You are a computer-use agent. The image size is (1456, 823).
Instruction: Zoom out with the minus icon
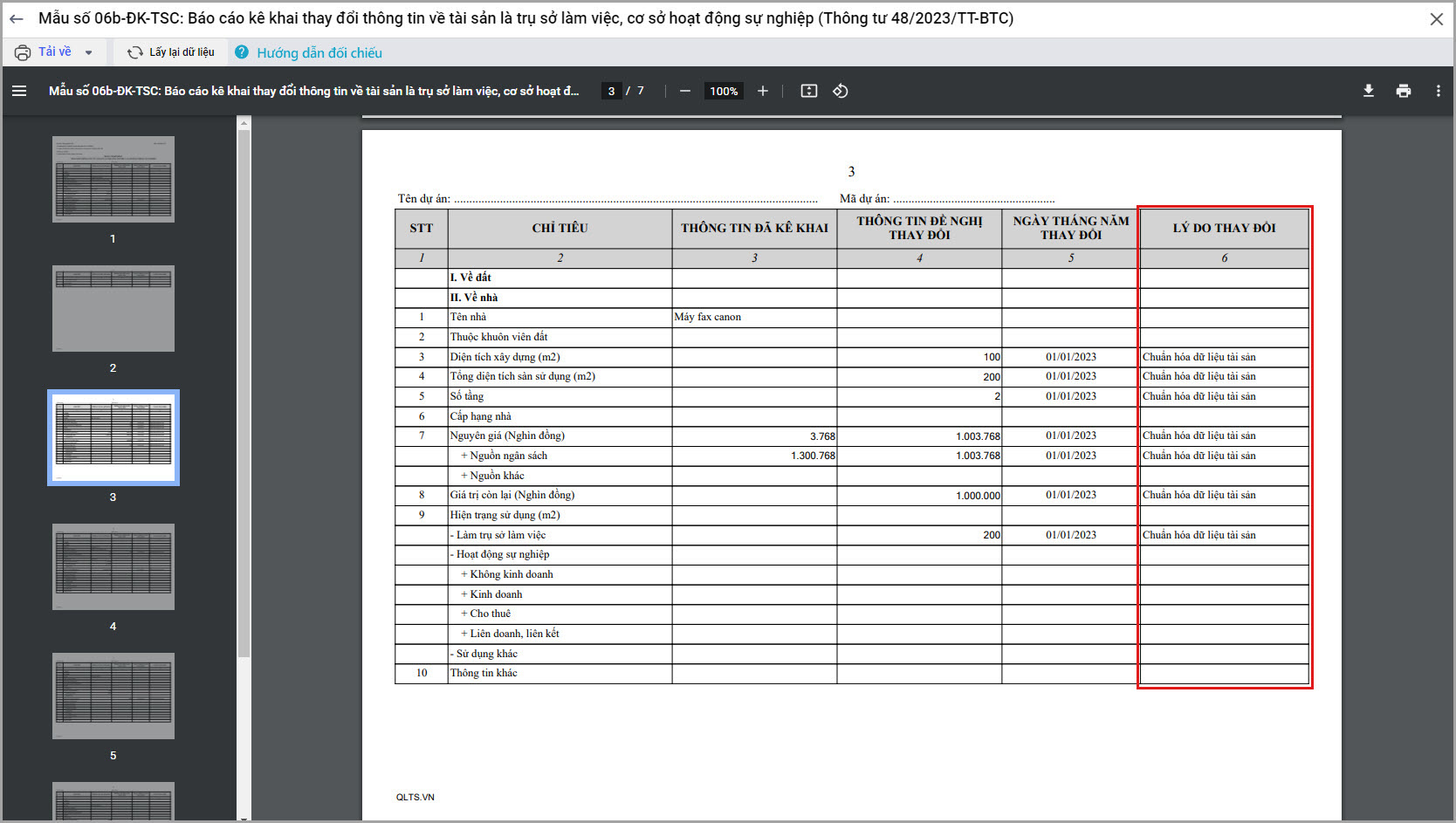click(x=685, y=91)
